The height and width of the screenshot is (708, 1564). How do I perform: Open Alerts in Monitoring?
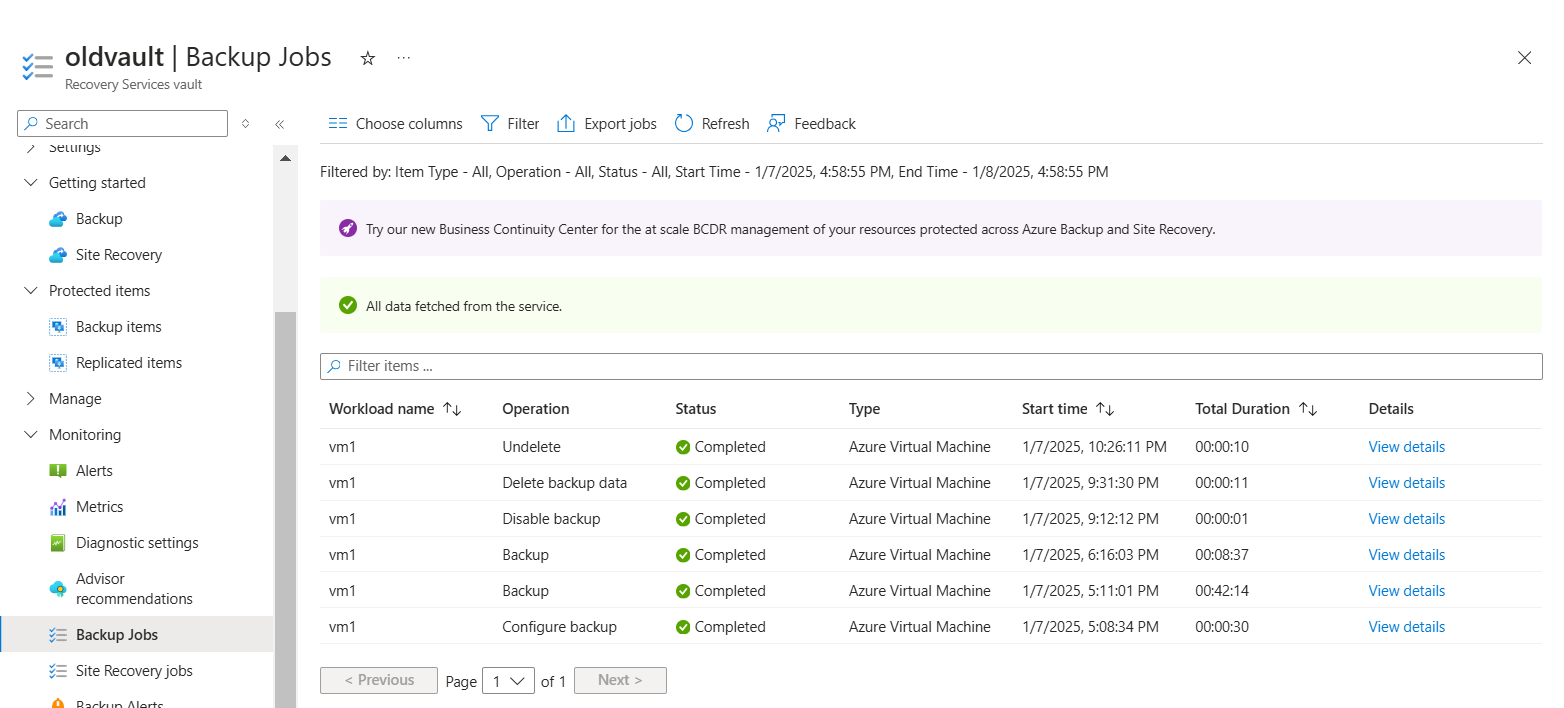[94, 471]
